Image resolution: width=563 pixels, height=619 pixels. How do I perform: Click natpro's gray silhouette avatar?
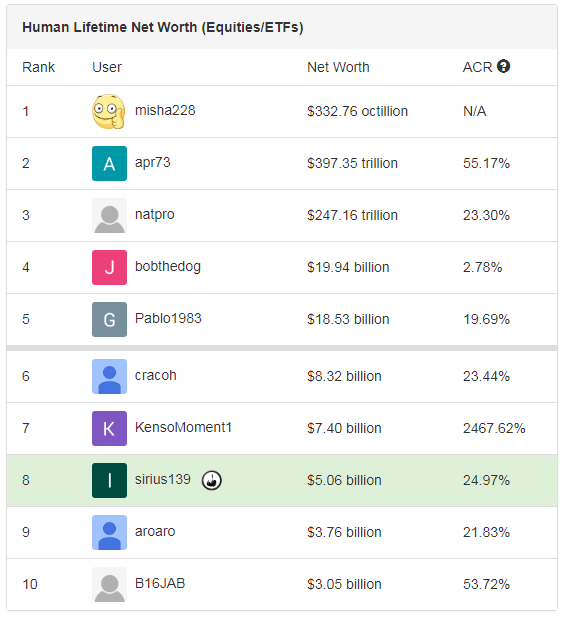coord(109,216)
